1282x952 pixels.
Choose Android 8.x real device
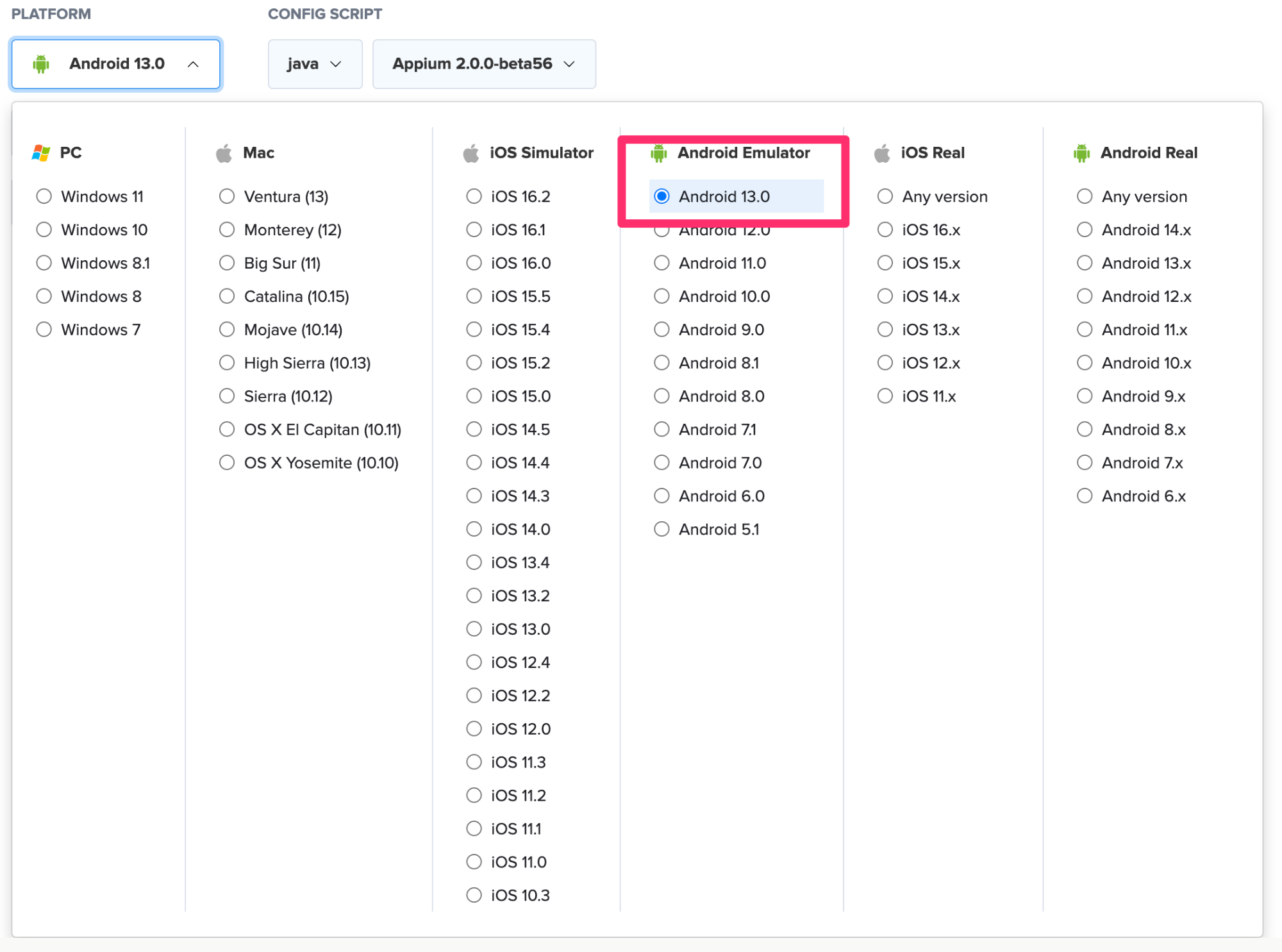point(1131,430)
